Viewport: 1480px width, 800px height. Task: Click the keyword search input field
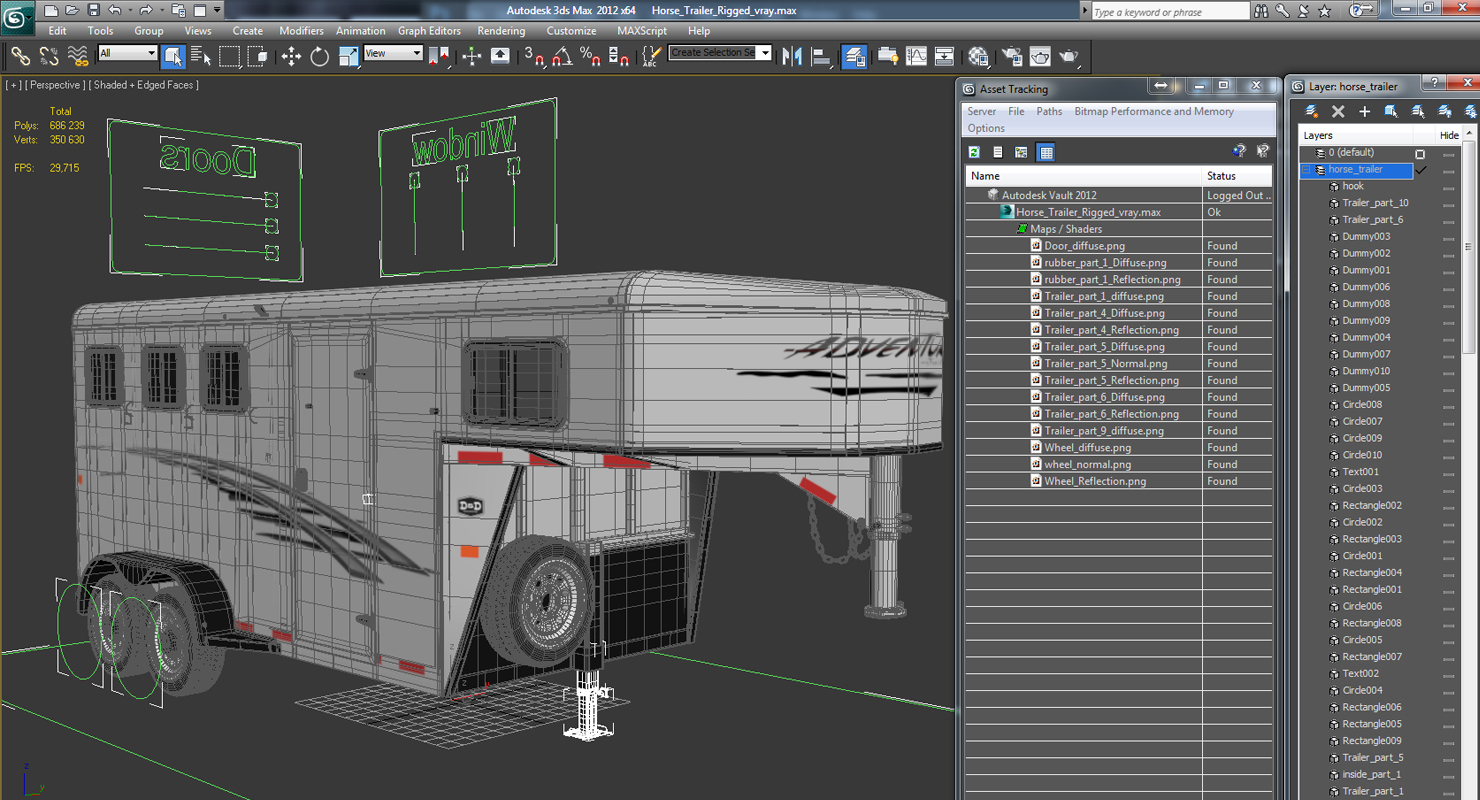[x=1169, y=12]
